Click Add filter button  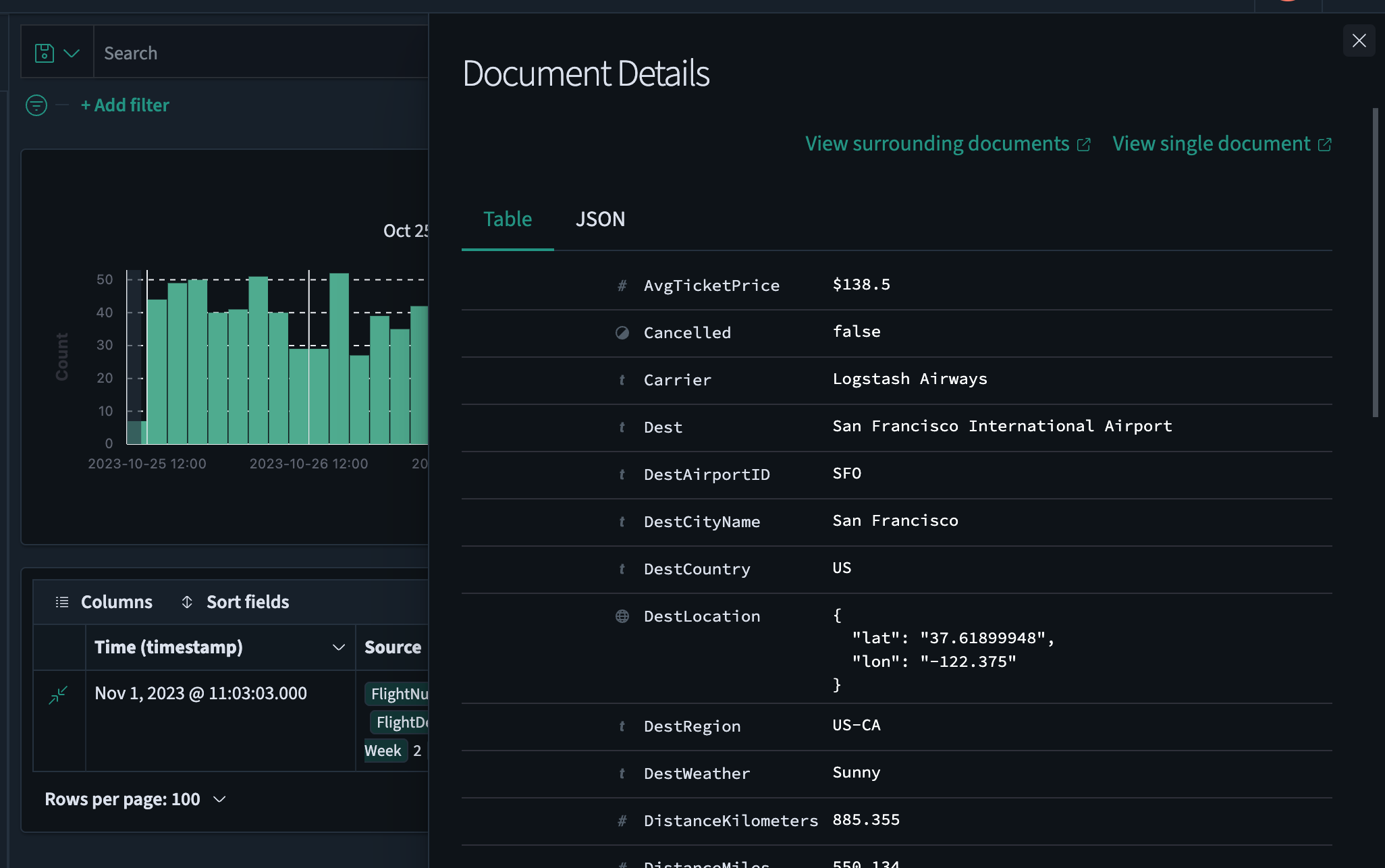[124, 104]
